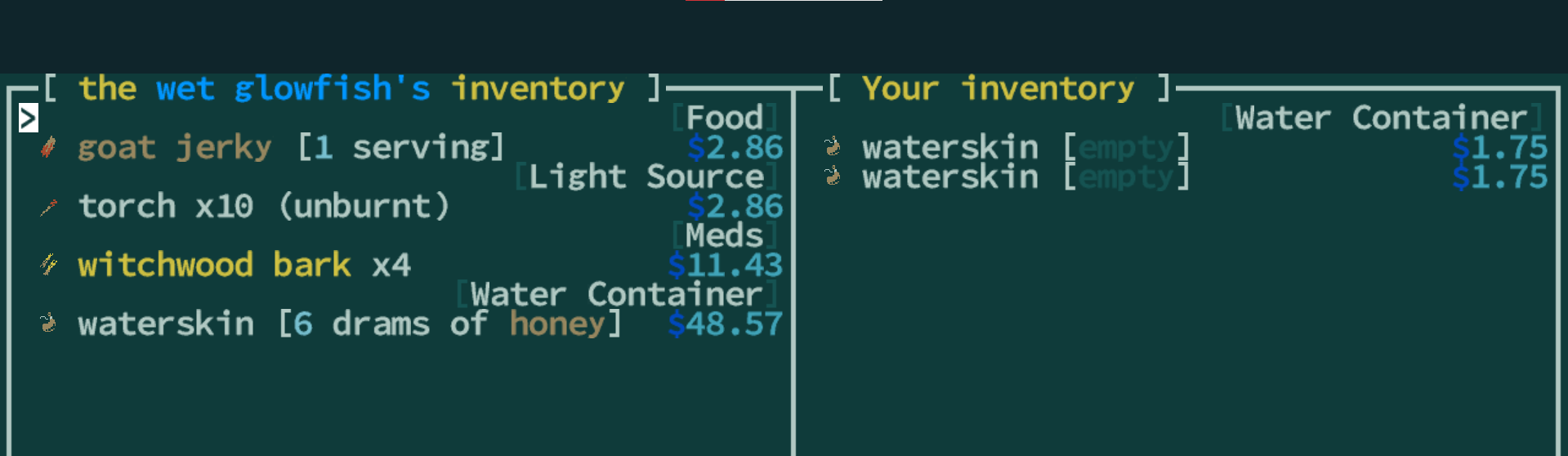1568x456 pixels.
Task: Click the goat jerky item icon
Action: pyautogui.click(x=48, y=148)
